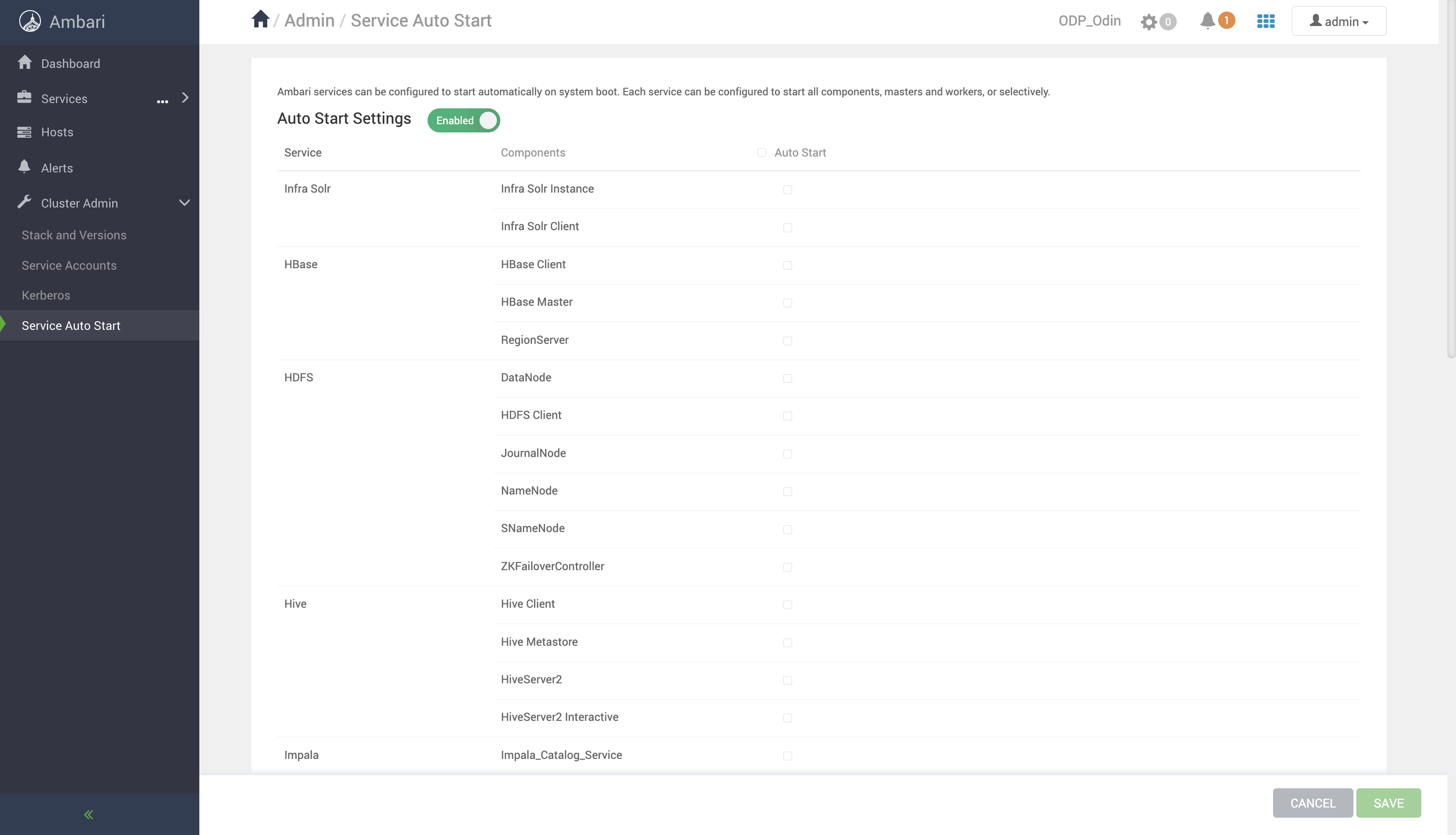Enable auto start for Infra Solr Client
This screenshot has width=1456, height=835.
(x=788, y=228)
